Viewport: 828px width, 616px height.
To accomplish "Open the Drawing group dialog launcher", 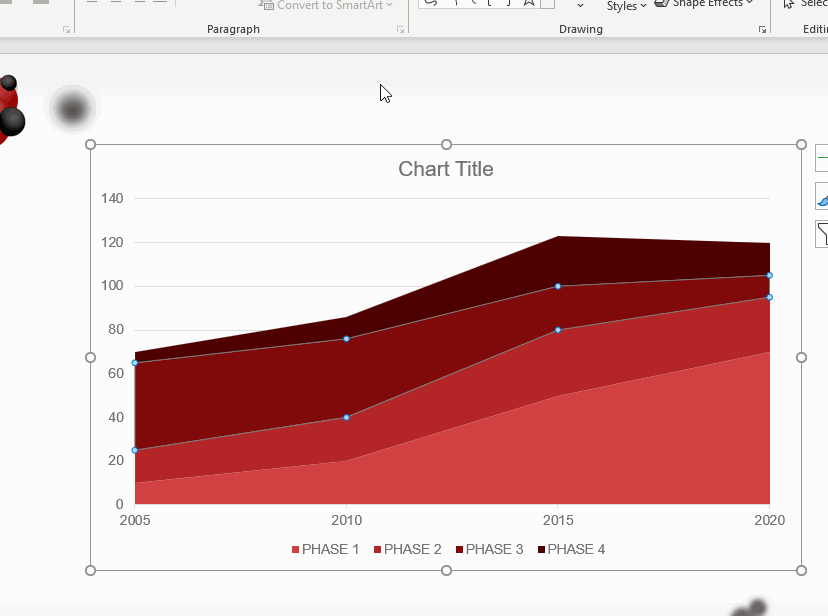I will pos(762,30).
